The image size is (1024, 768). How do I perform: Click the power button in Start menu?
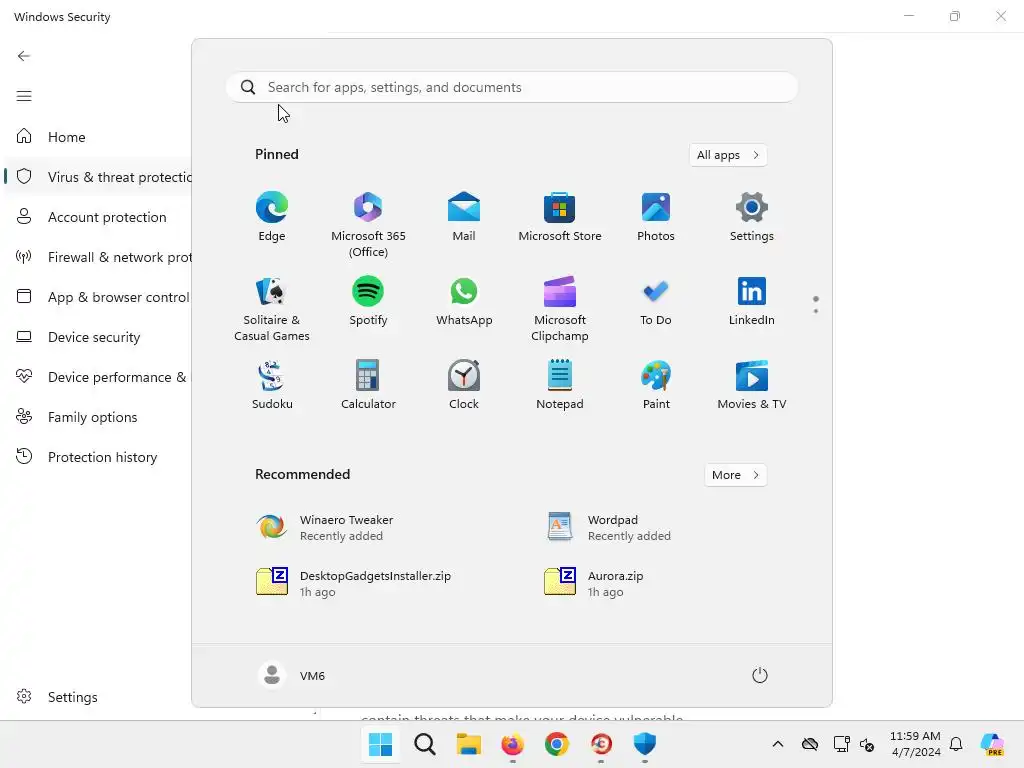coord(760,675)
